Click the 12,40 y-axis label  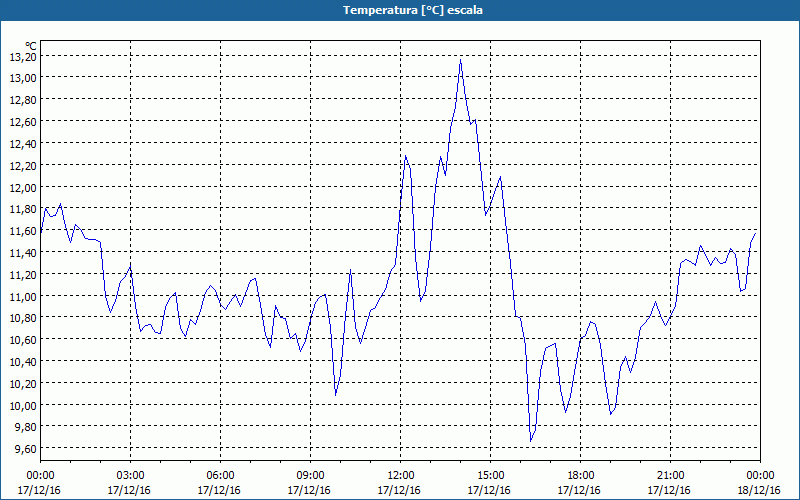[x=23, y=144]
